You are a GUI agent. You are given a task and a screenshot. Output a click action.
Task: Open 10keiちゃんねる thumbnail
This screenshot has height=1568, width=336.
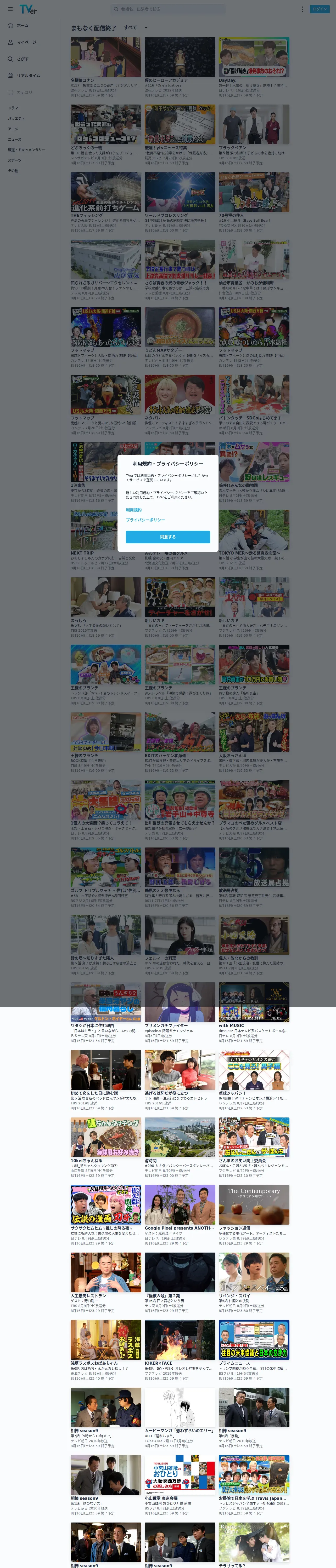pyautogui.click(x=105, y=1138)
